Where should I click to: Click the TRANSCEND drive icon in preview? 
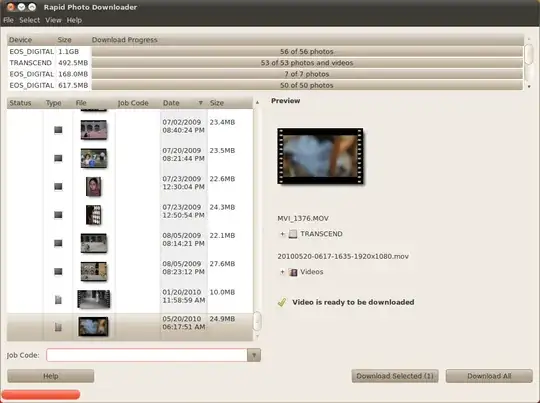[293, 234]
